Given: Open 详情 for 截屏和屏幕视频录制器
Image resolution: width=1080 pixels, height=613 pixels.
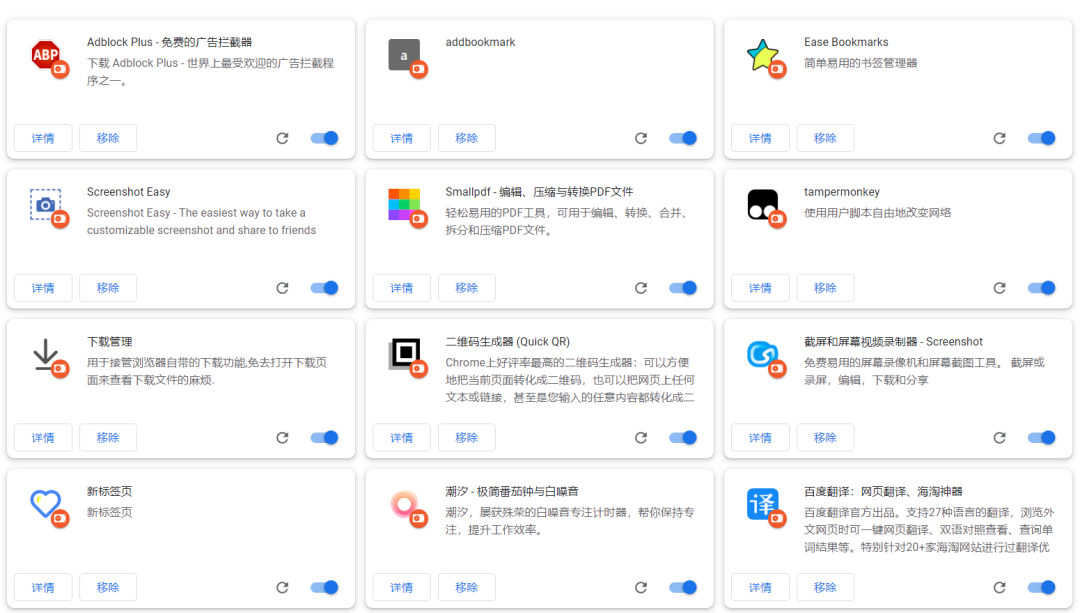Looking at the screenshot, I should pos(760,438).
